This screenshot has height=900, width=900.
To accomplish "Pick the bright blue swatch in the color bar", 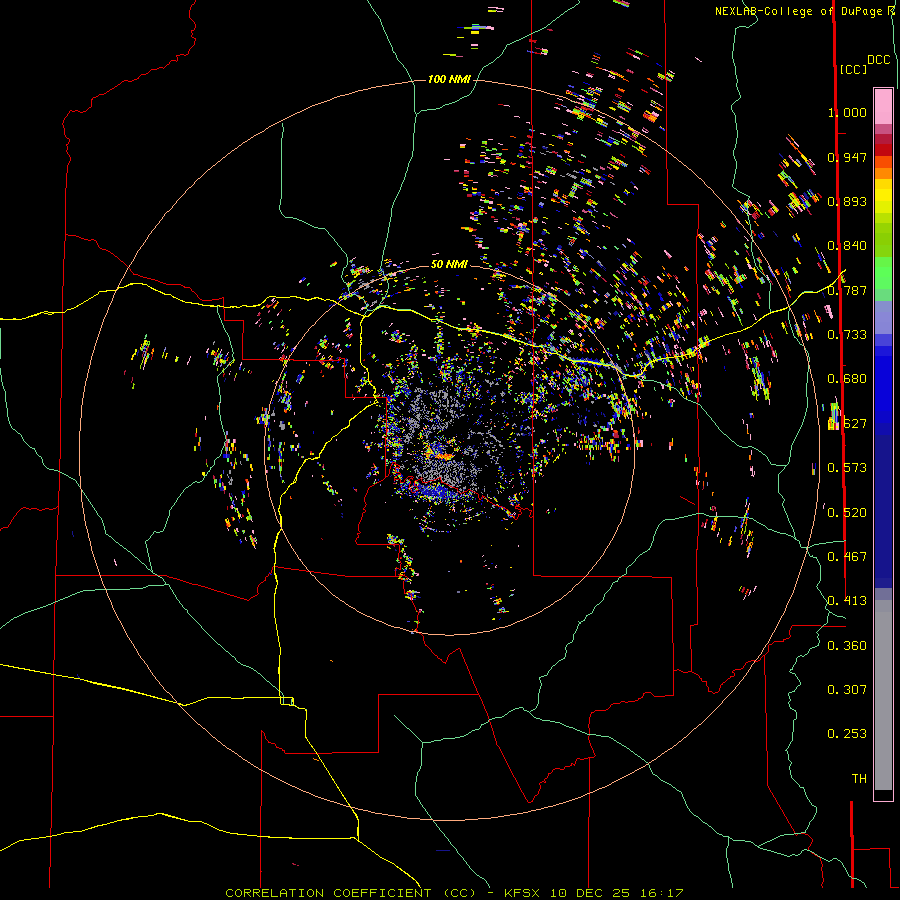I will point(883,390).
